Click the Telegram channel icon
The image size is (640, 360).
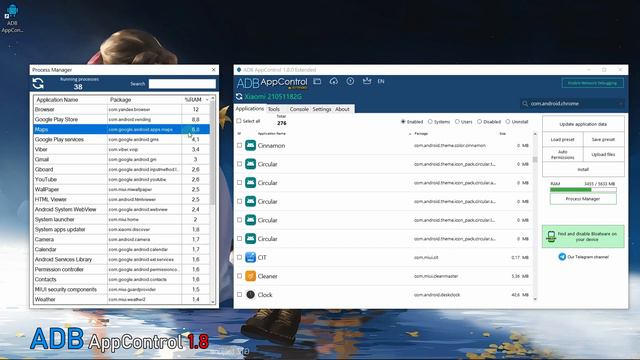(x=562, y=257)
